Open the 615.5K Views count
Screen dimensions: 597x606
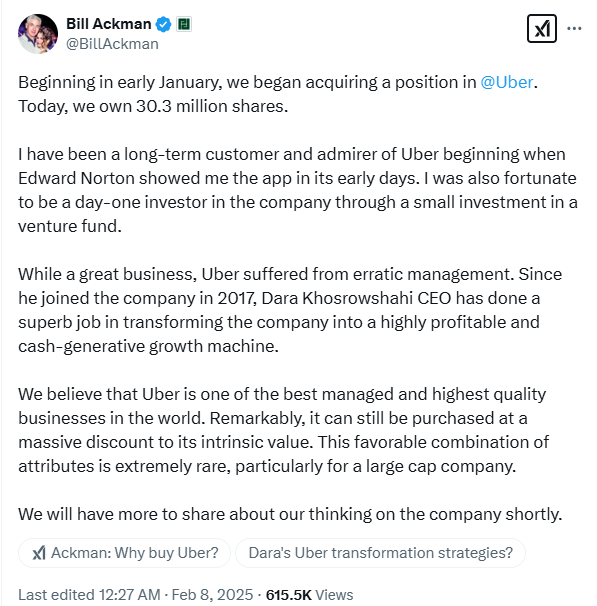click(x=309, y=595)
